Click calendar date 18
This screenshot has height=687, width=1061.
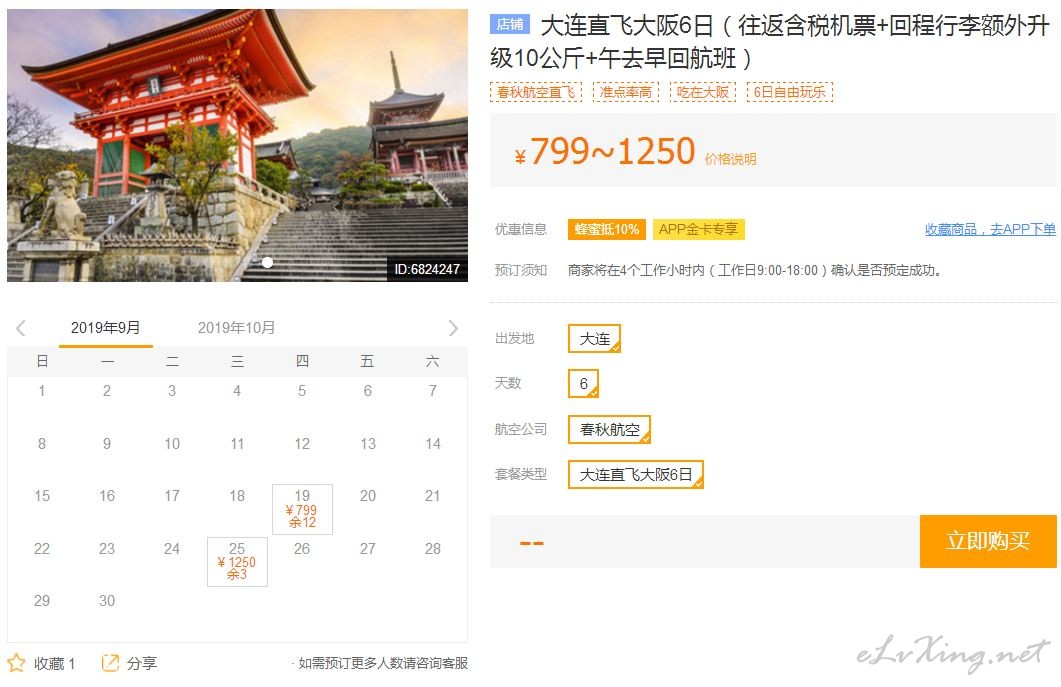(237, 496)
